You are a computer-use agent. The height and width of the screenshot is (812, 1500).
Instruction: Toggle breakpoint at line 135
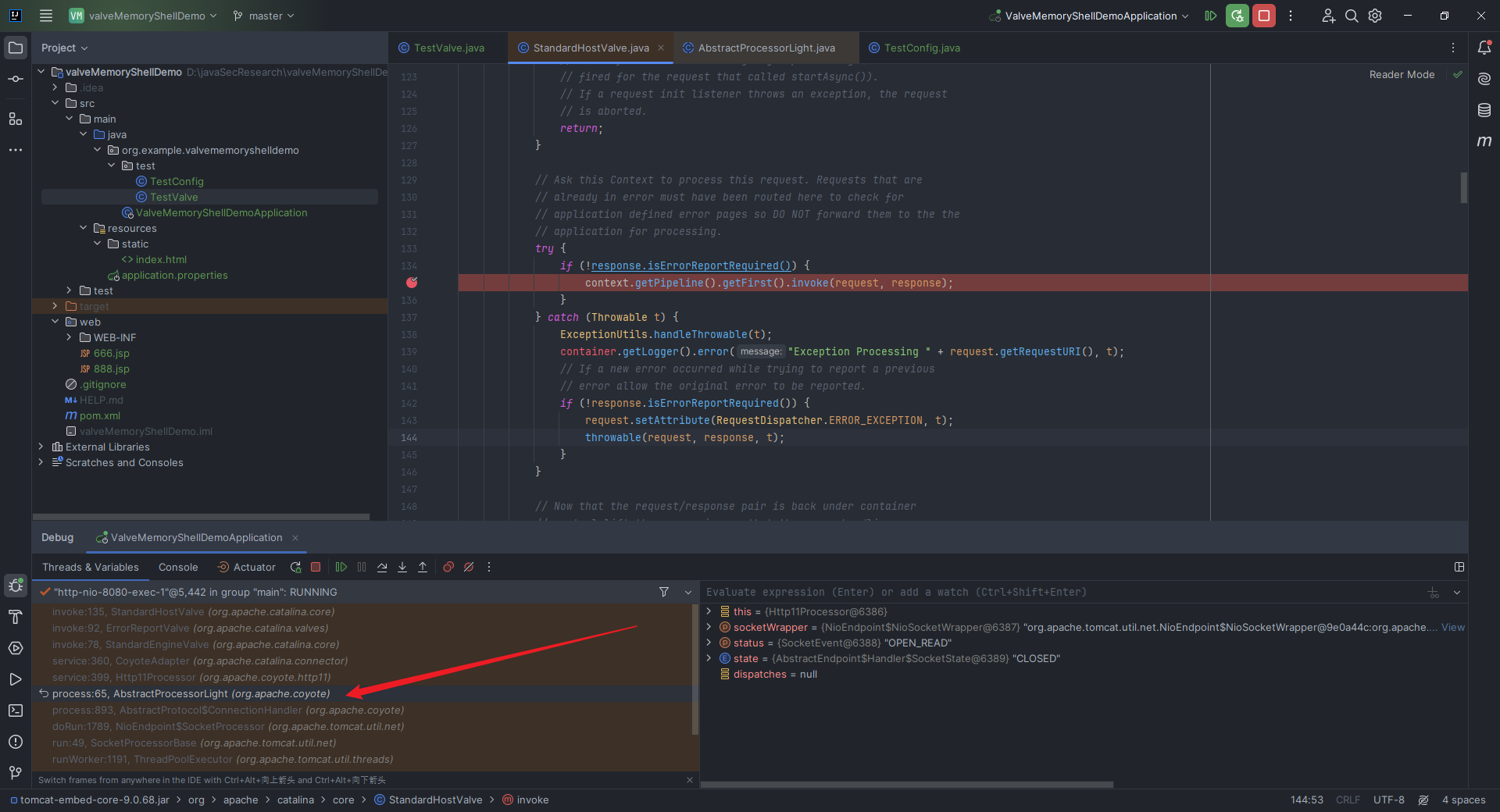click(412, 283)
